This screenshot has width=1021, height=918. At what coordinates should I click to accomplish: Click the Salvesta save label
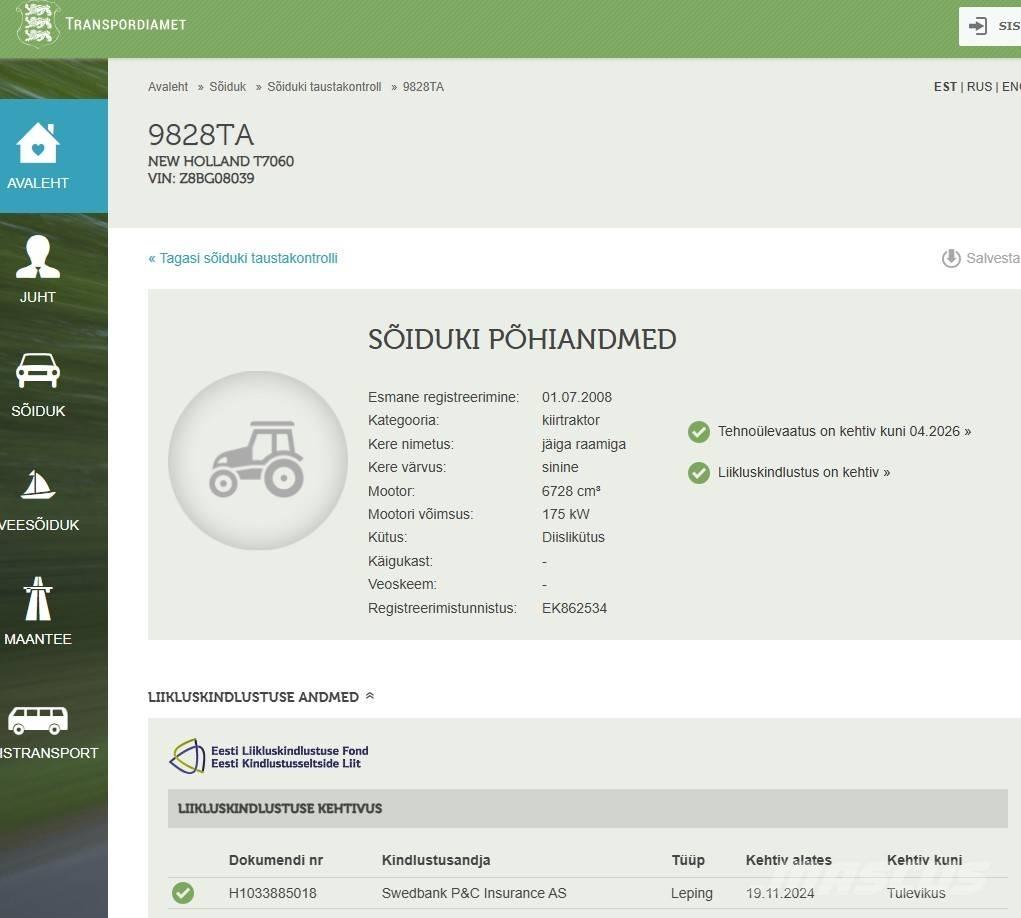click(x=992, y=258)
